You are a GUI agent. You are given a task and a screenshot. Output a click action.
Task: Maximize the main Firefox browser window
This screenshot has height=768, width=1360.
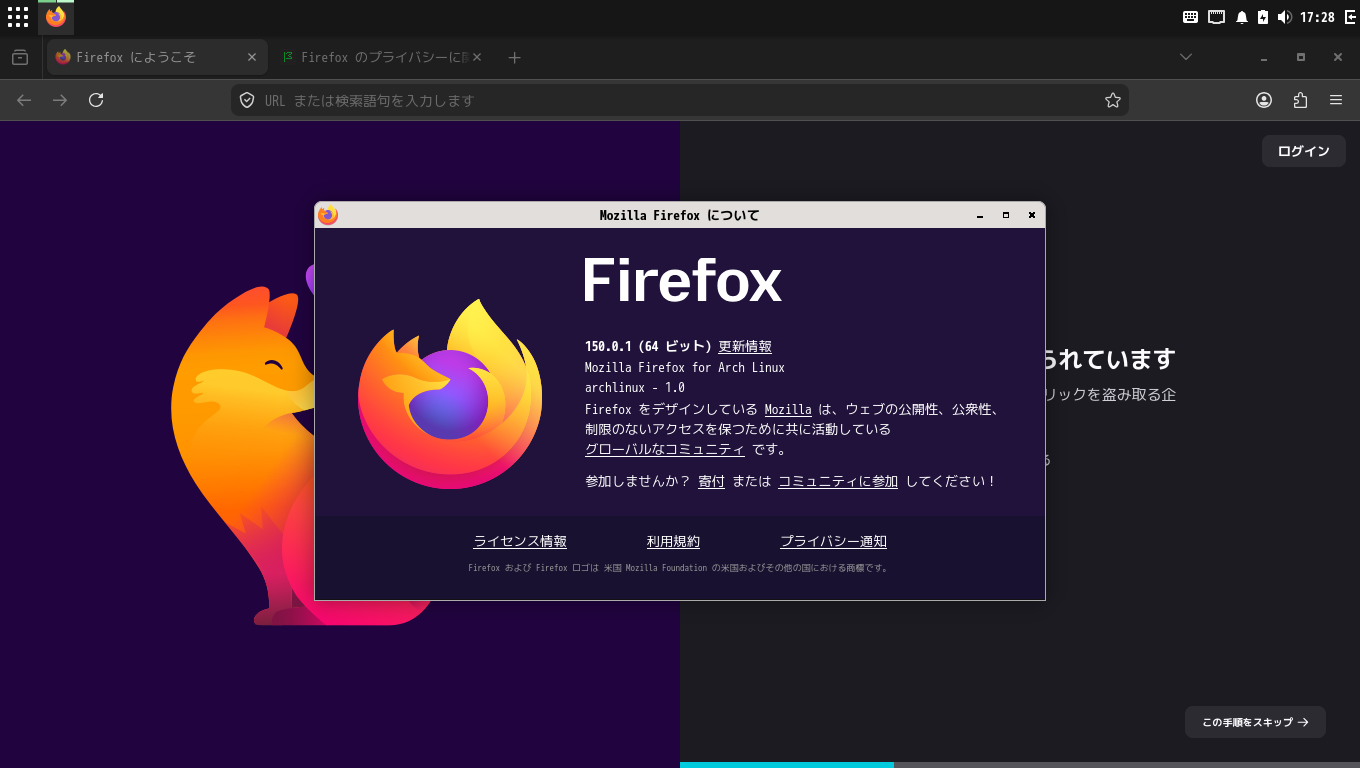[1301, 57]
